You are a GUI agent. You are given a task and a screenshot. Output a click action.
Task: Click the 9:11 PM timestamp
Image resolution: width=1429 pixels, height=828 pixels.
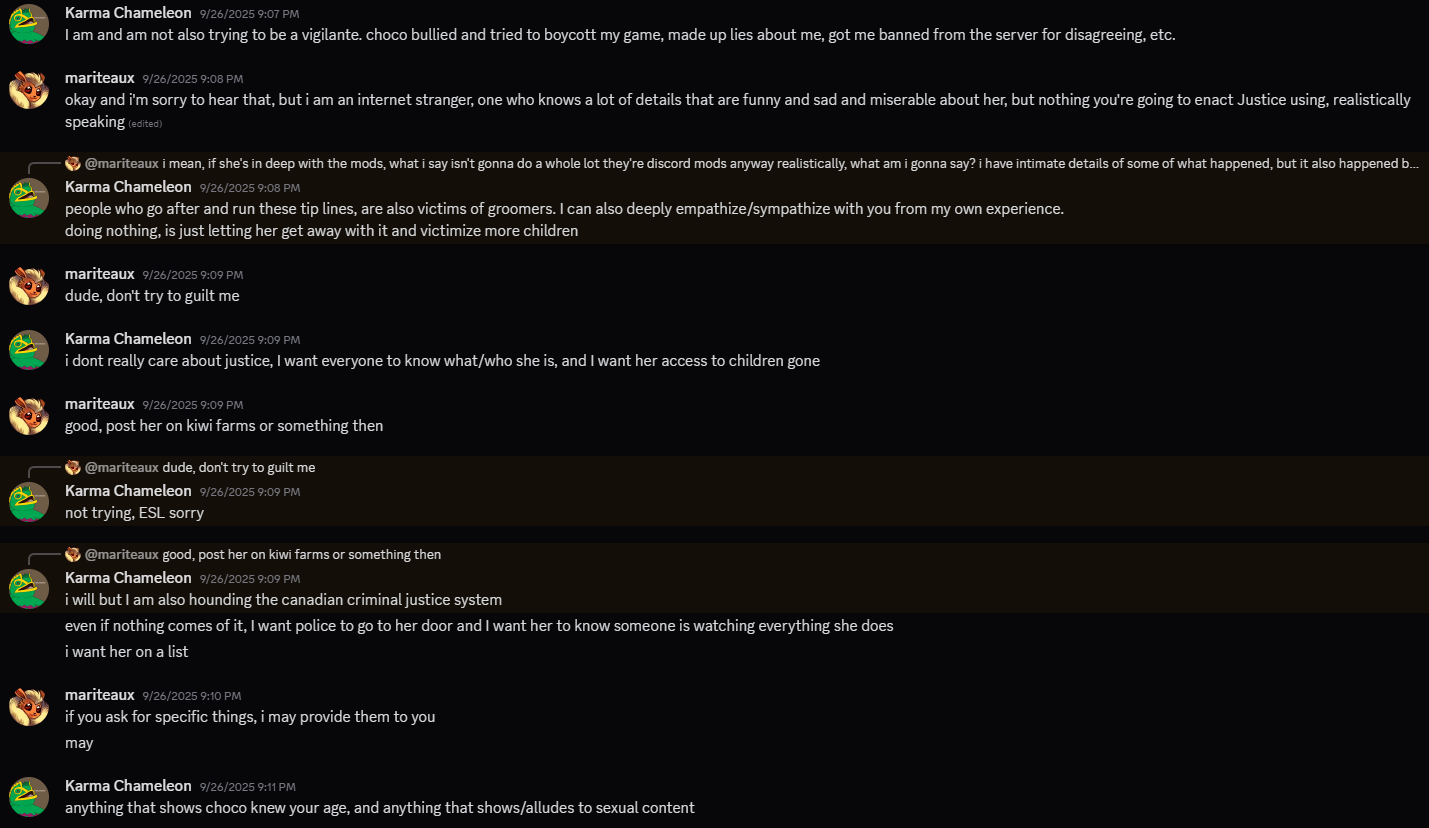(247, 787)
